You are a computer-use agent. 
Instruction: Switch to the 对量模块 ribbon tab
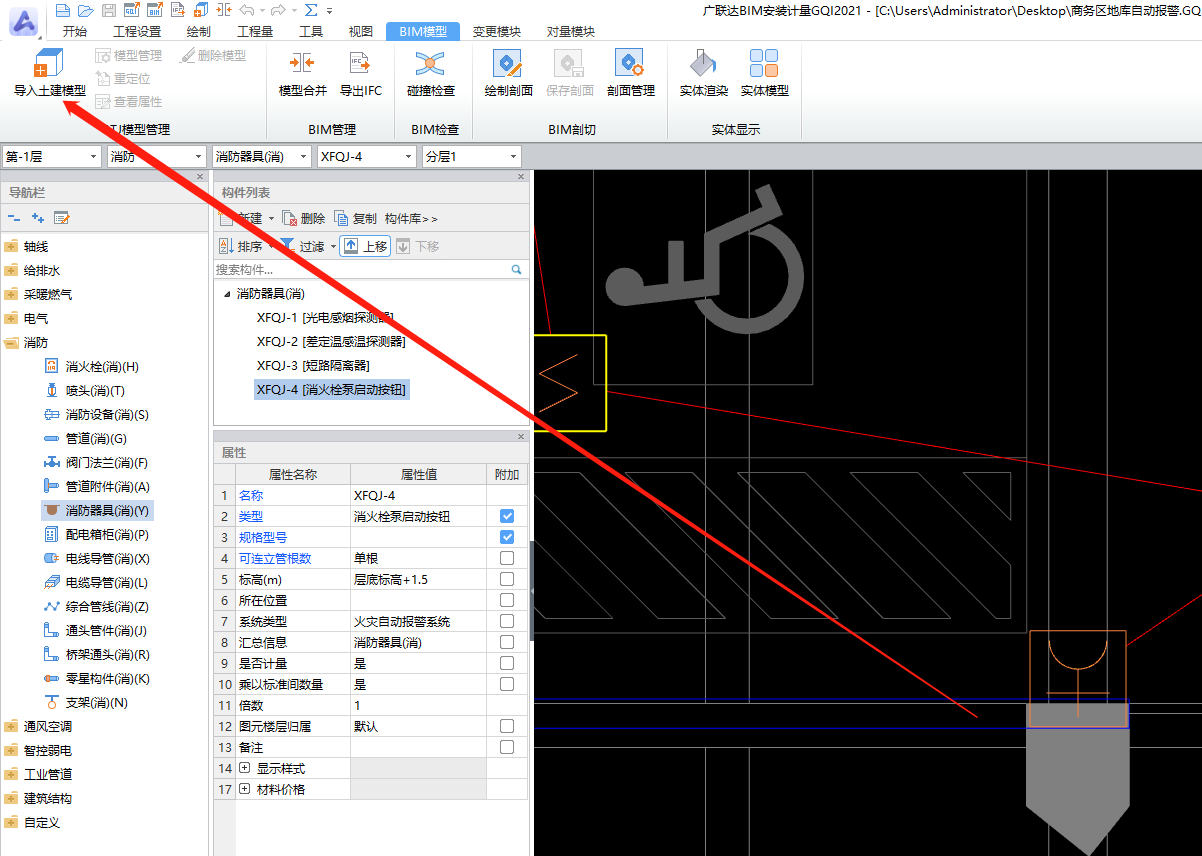(x=571, y=31)
